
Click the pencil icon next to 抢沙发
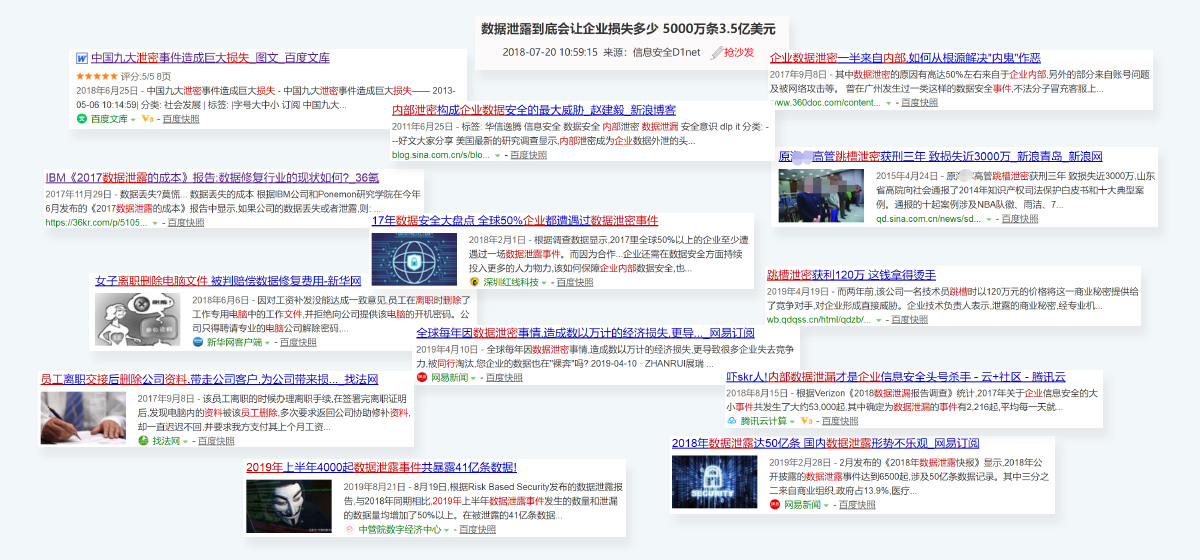coord(715,52)
